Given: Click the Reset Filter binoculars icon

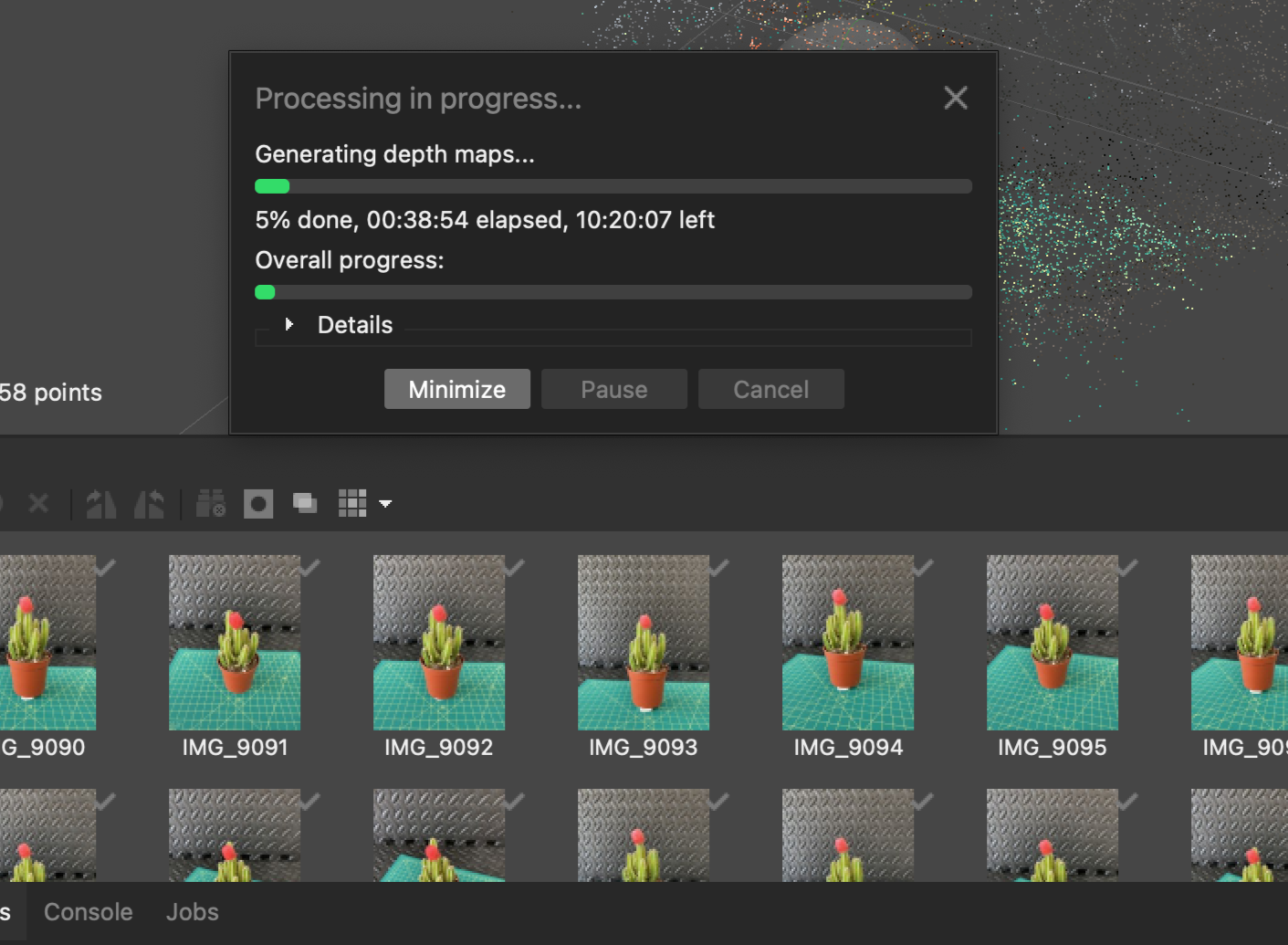Looking at the screenshot, I should pos(211,503).
